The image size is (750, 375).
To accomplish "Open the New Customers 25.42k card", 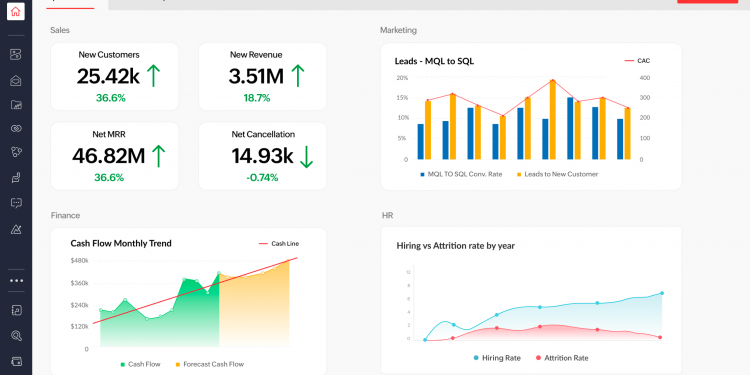I will coord(114,77).
